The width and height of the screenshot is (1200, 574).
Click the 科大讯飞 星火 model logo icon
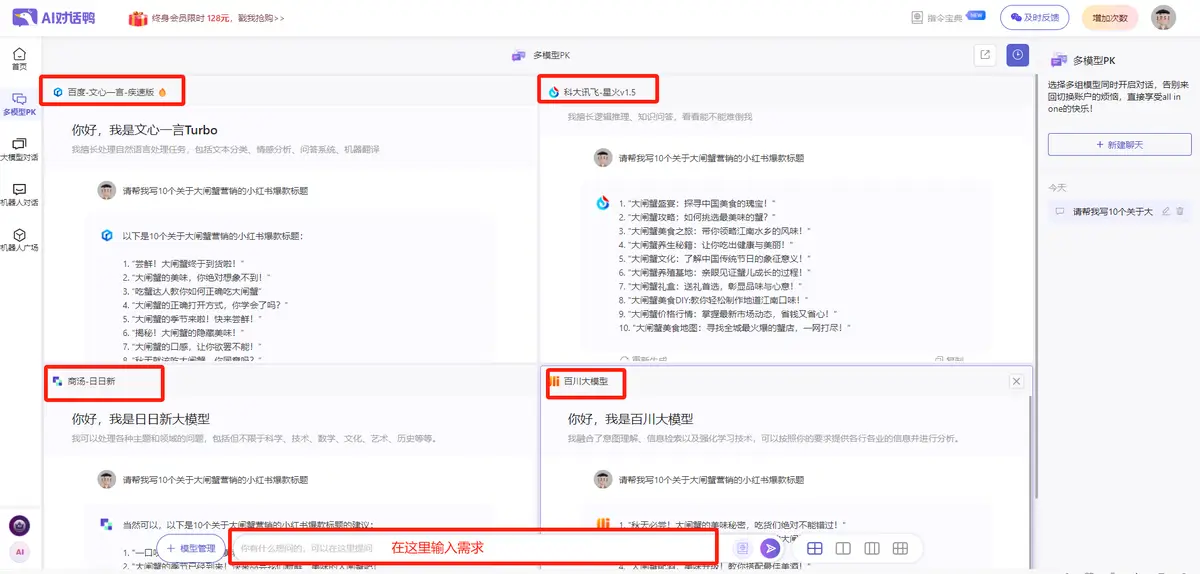pyautogui.click(x=553, y=92)
